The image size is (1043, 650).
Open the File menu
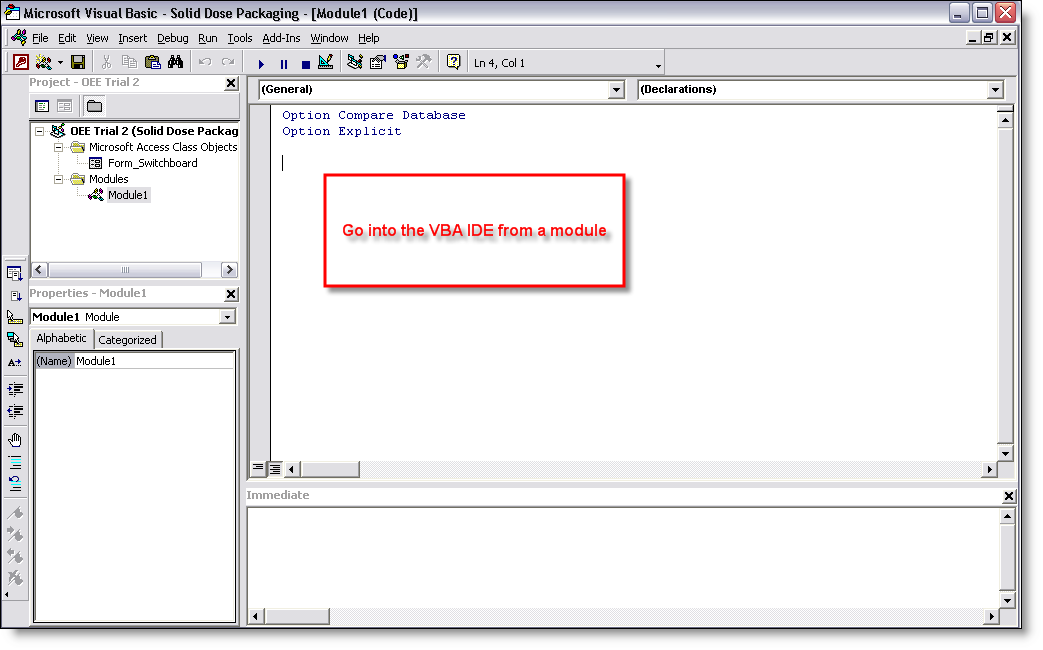coord(40,38)
